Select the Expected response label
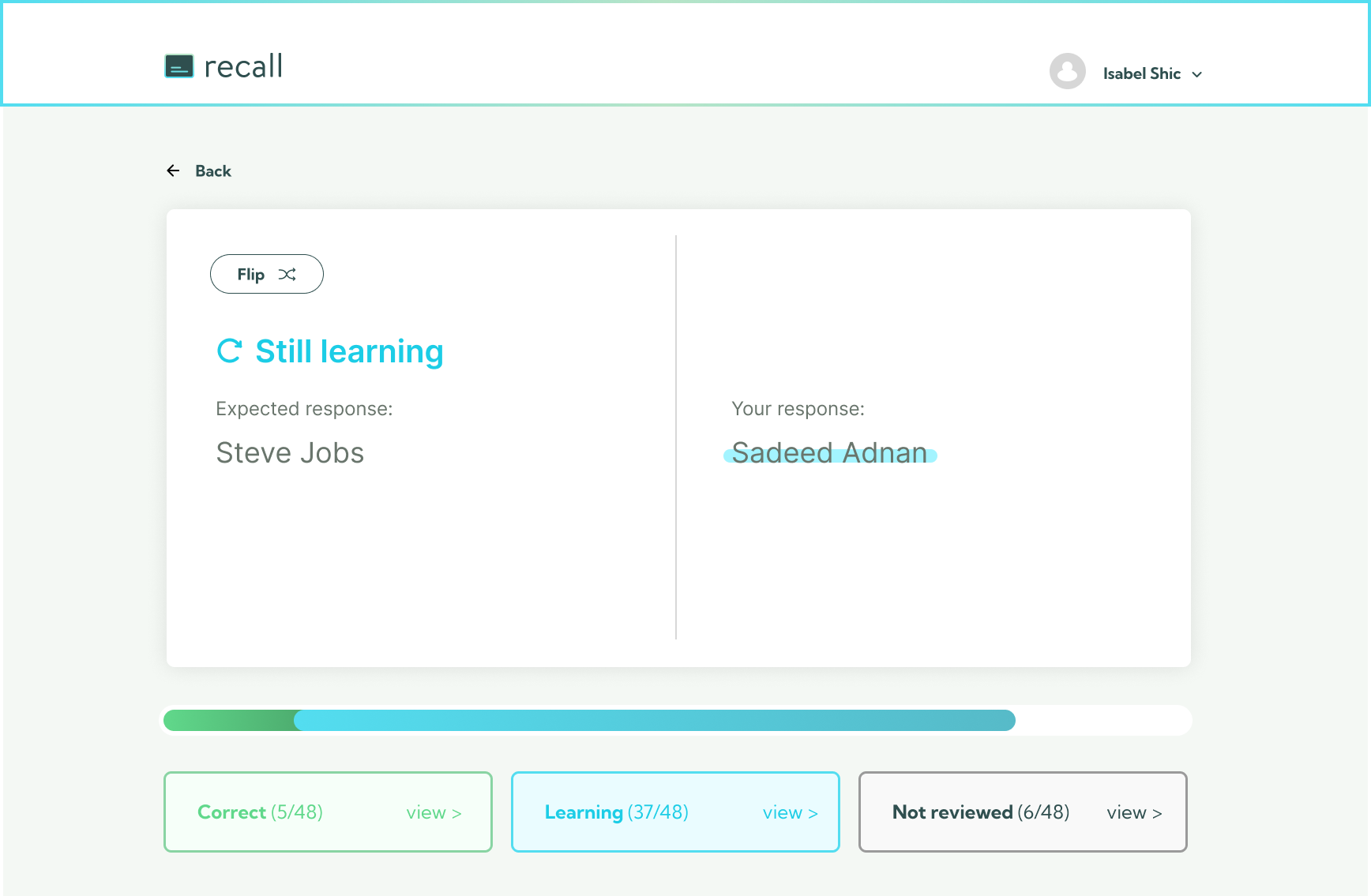Screen dimensions: 1371x896 click(304, 409)
